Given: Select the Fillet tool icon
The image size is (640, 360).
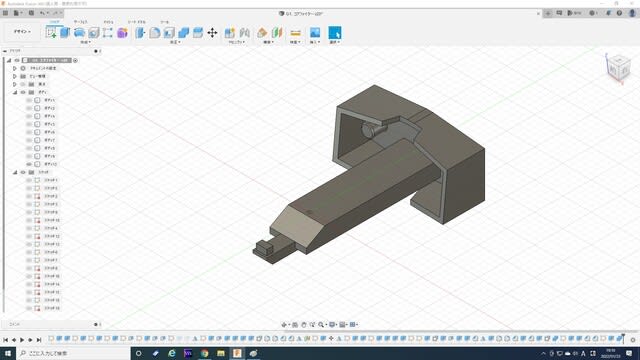Looking at the screenshot, I should point(155,33).
